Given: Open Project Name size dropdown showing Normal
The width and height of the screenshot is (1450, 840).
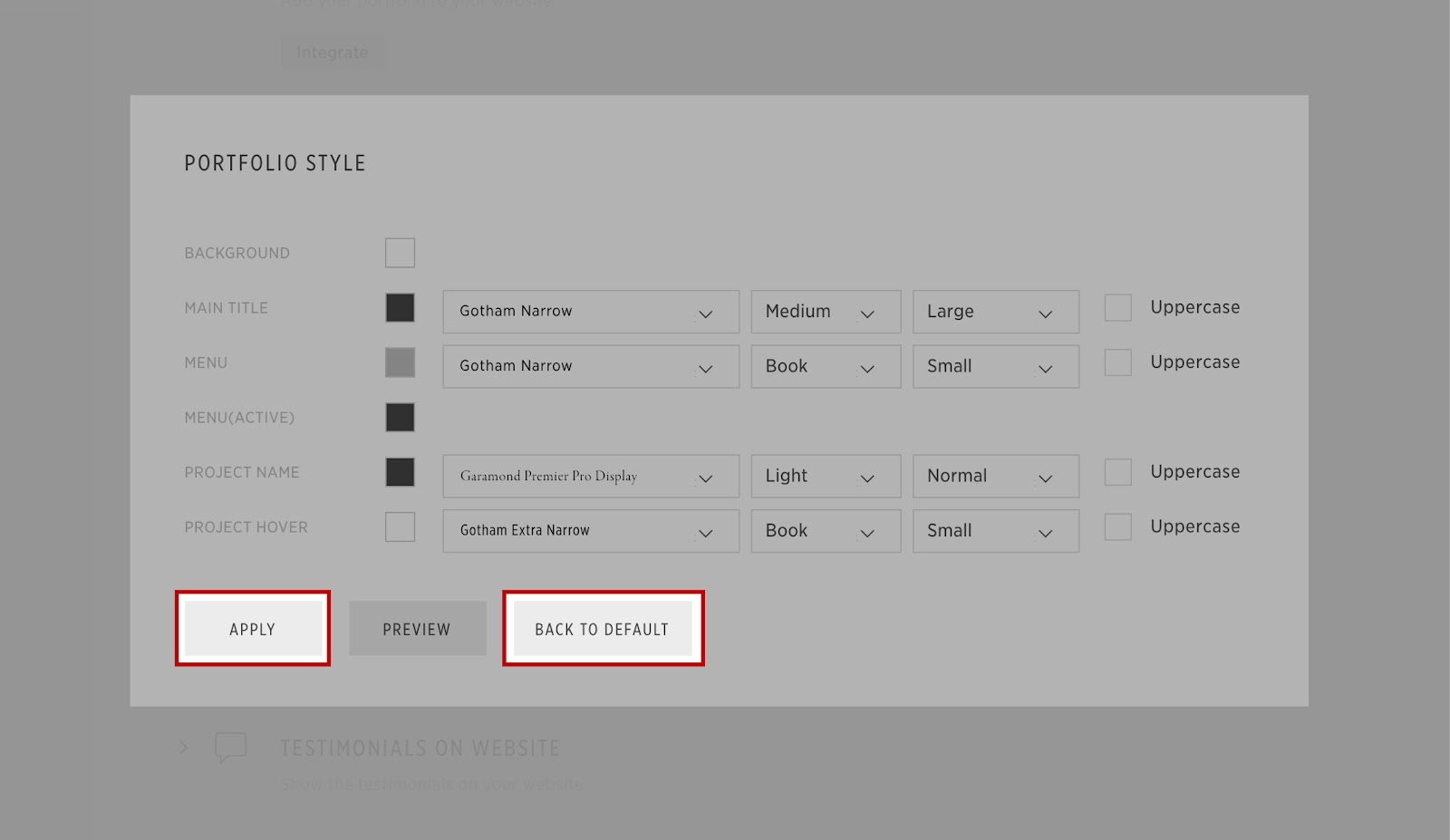Looking at the screenshot, I should pos(996,476).
